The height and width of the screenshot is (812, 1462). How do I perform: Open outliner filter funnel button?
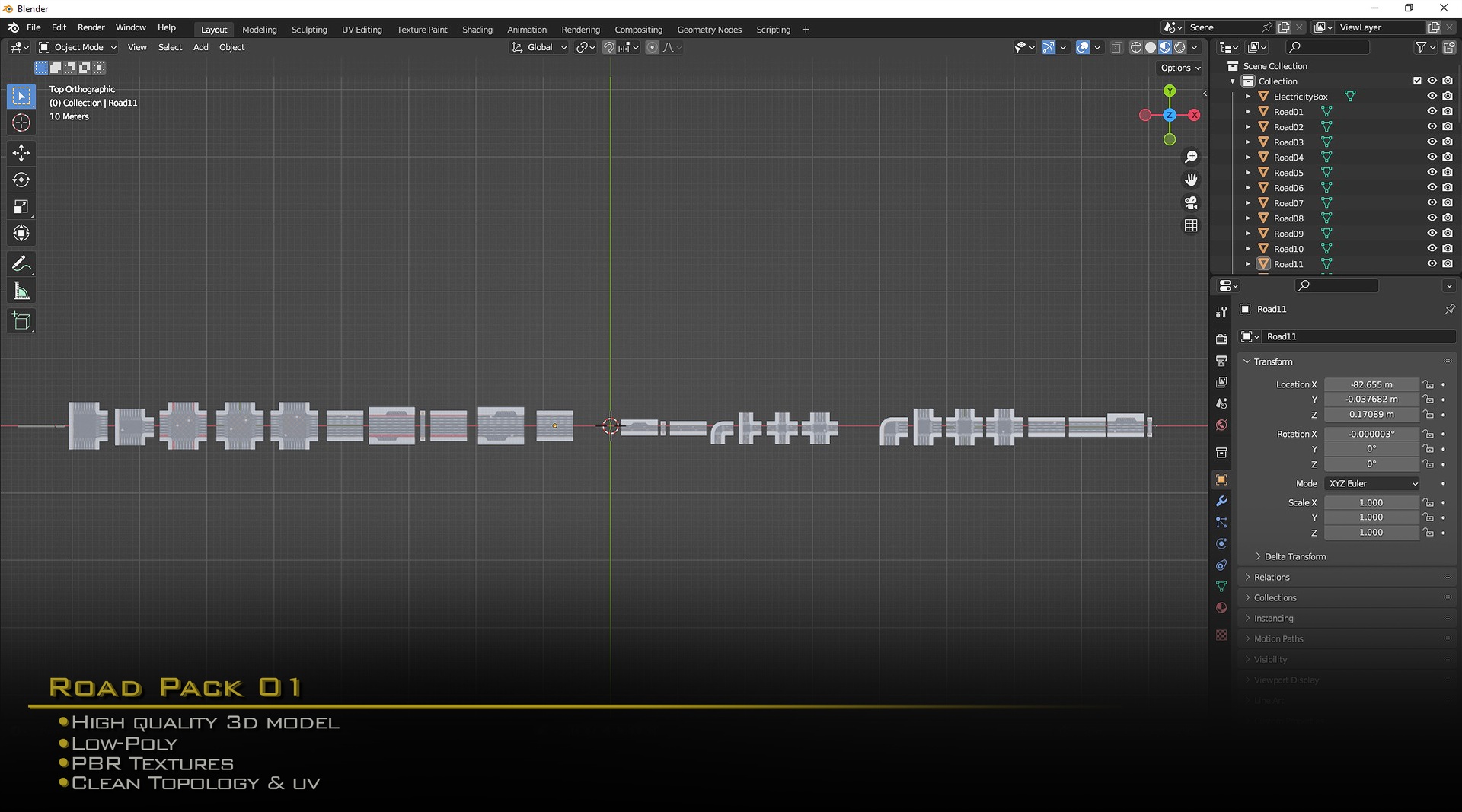(1421, 47)
